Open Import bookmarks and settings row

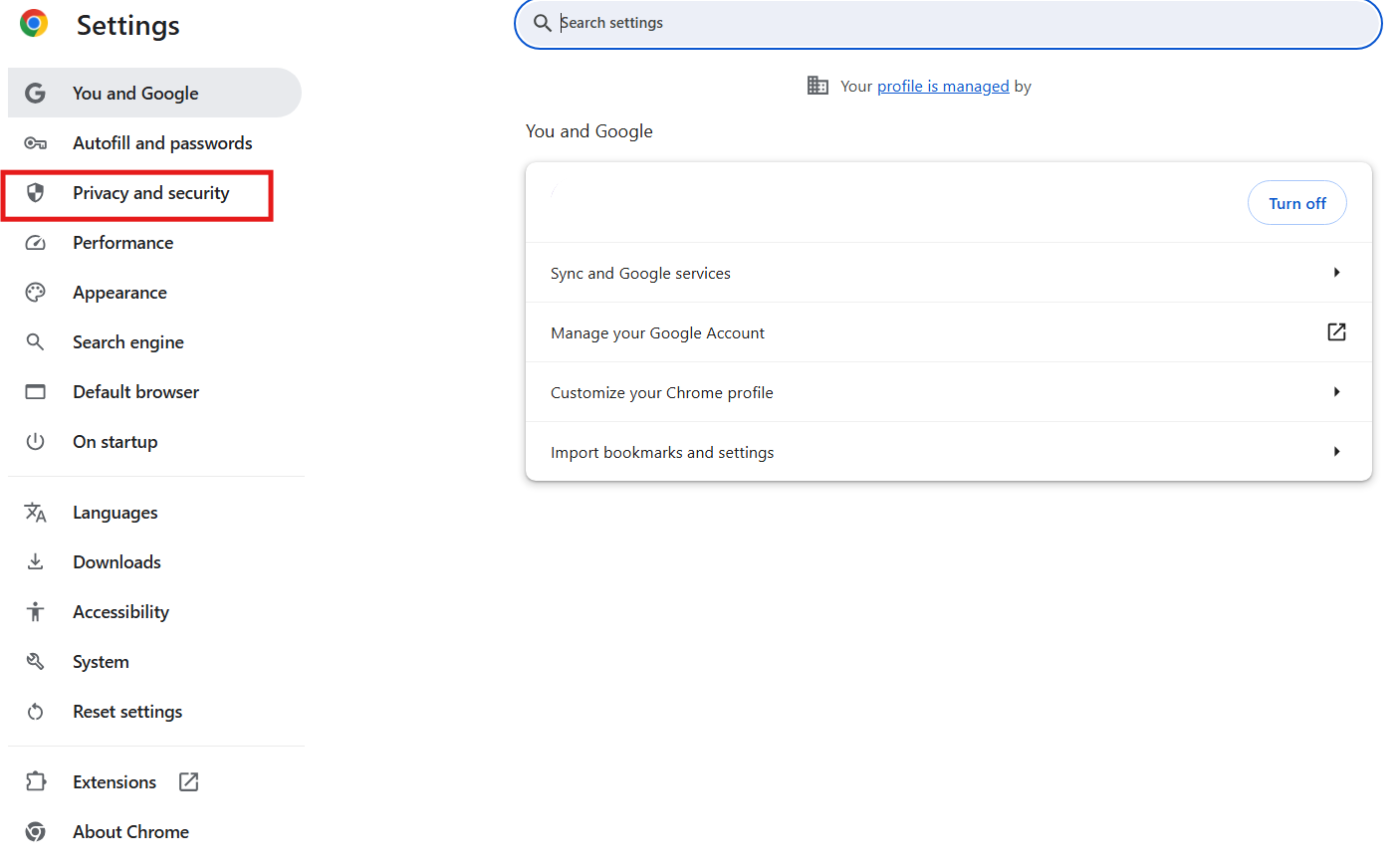pos(949,452)
